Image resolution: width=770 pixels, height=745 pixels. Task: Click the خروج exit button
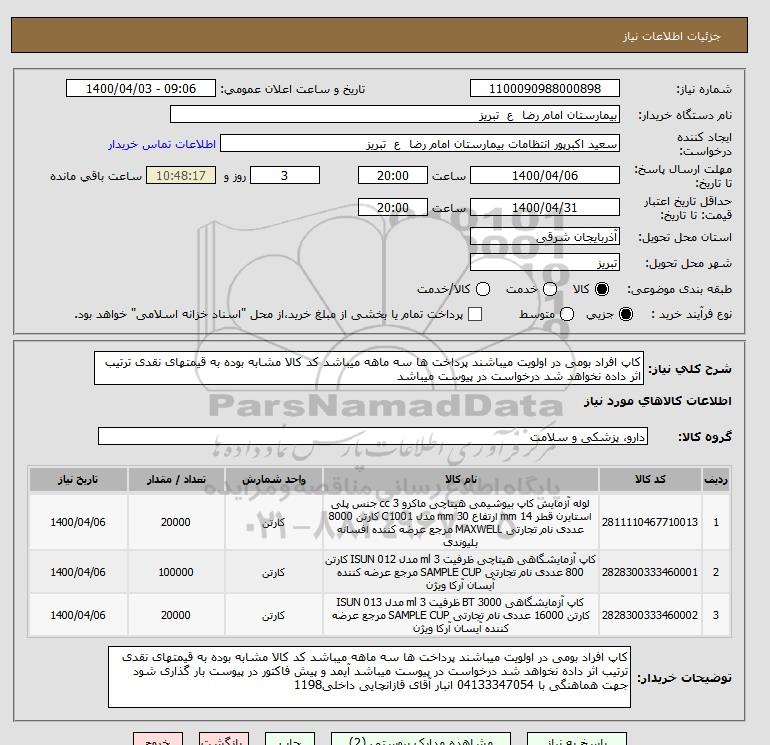pos(158,739)
